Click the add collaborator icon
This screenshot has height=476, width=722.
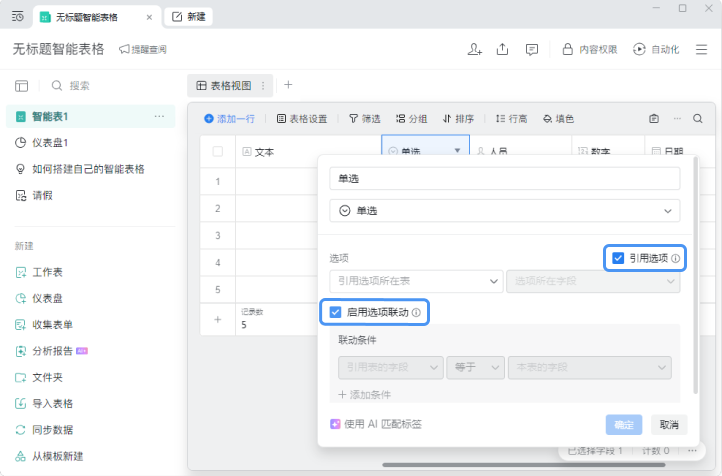pos(474,49)
